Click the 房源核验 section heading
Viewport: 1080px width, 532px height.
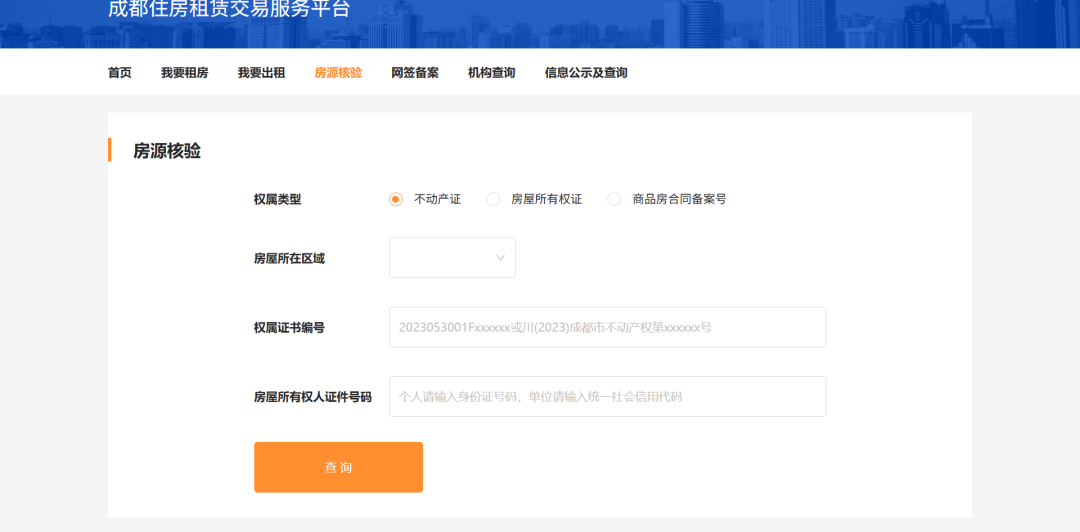167,151
